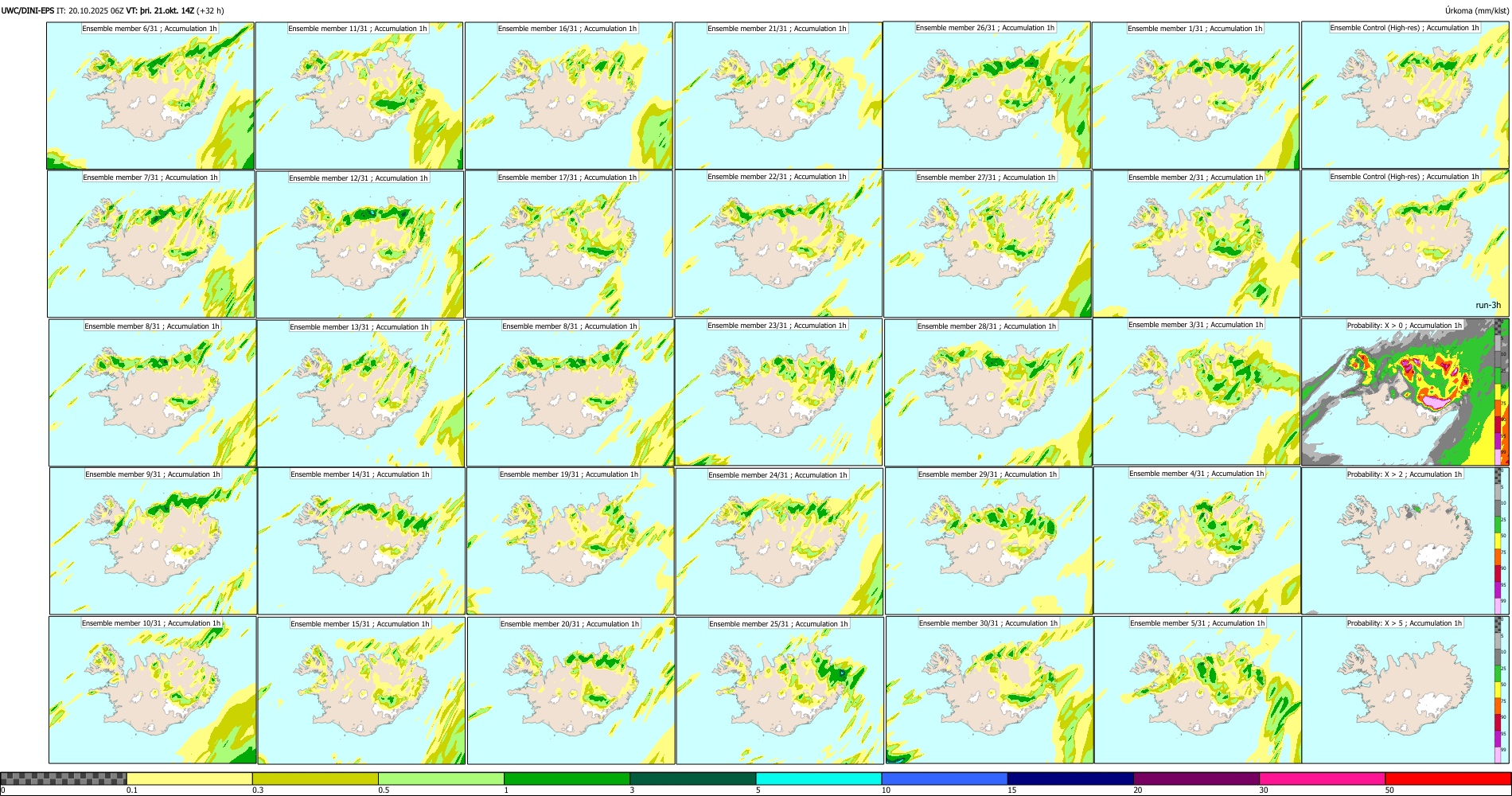Viewport: 1512px width, 796px height.
Task: Select the Ensemble member 17/31 map
Action: point(569,244)
